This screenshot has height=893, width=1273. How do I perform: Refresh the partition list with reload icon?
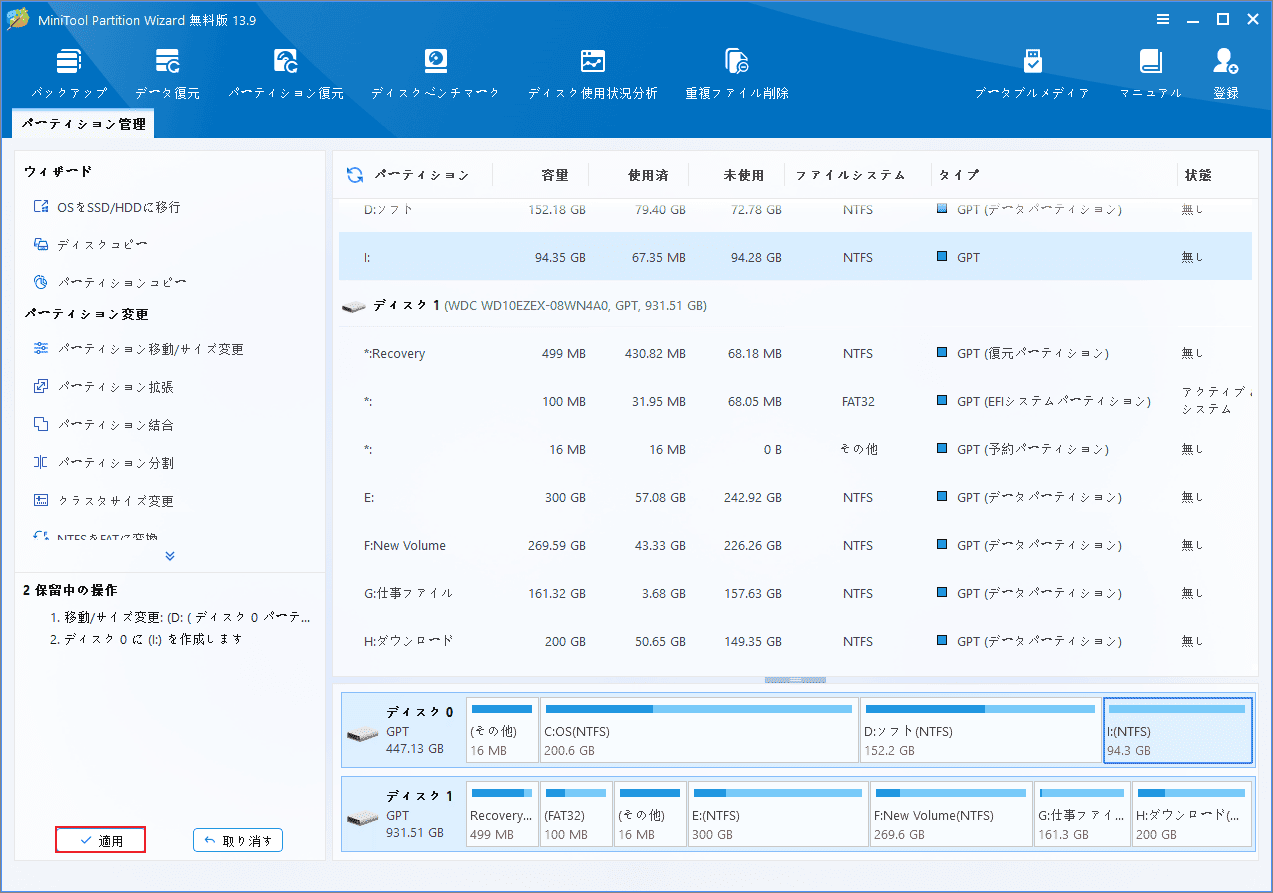coord(355,175)
